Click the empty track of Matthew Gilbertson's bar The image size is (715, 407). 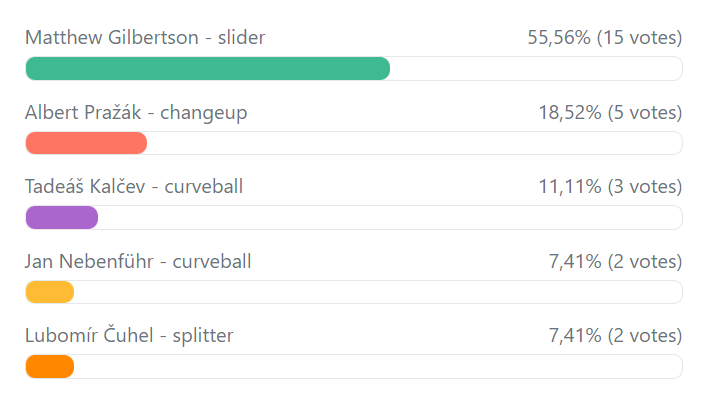[x=535, y=68]
